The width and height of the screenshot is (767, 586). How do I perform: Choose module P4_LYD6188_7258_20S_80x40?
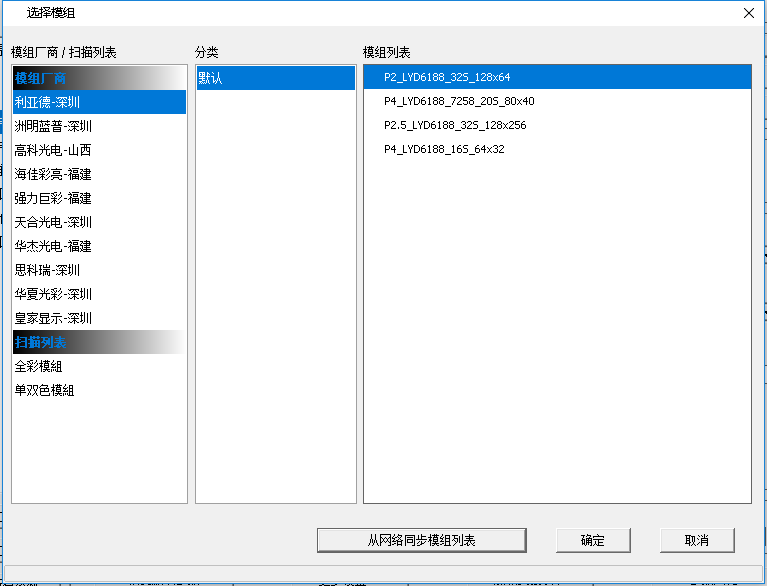click(x=459, y=102)
